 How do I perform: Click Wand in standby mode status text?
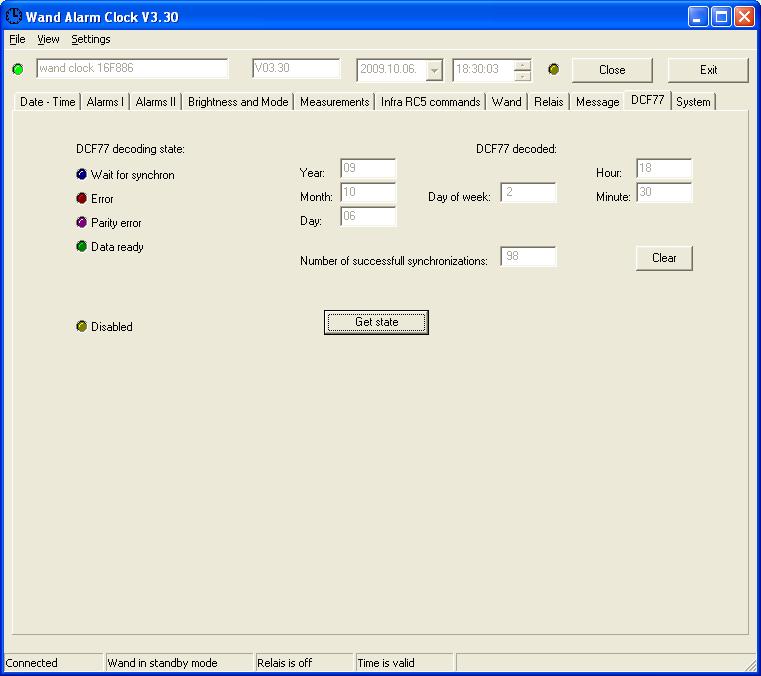pyautogui.click(x=163, y=663)
